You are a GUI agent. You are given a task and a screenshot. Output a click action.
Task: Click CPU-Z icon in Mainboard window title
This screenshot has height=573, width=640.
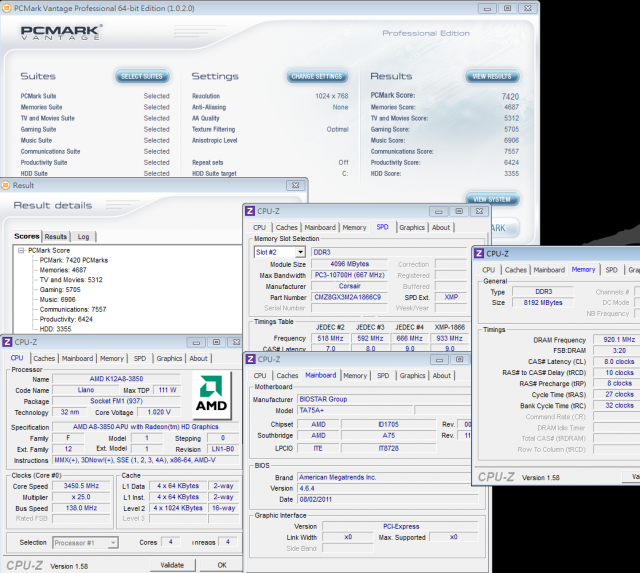(x=251, y=359)
